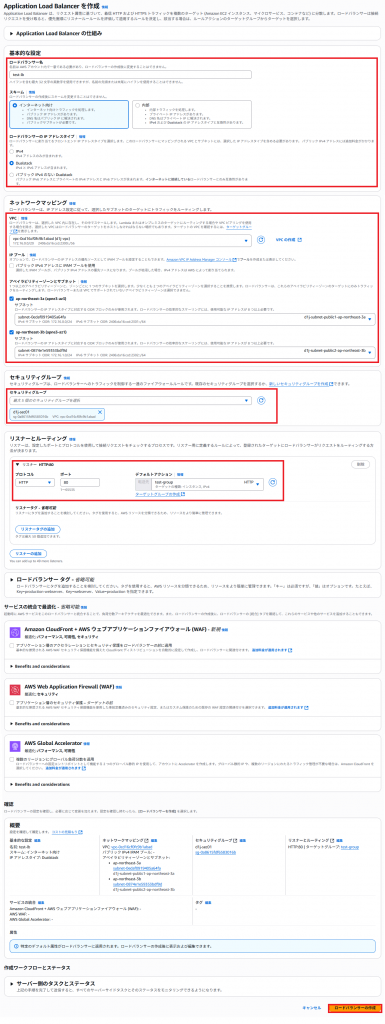This screenshot has height=1024, width=385.
Task: Toggle the ap-northeast-3b availability zone checkbox
Action: (12, 332)
